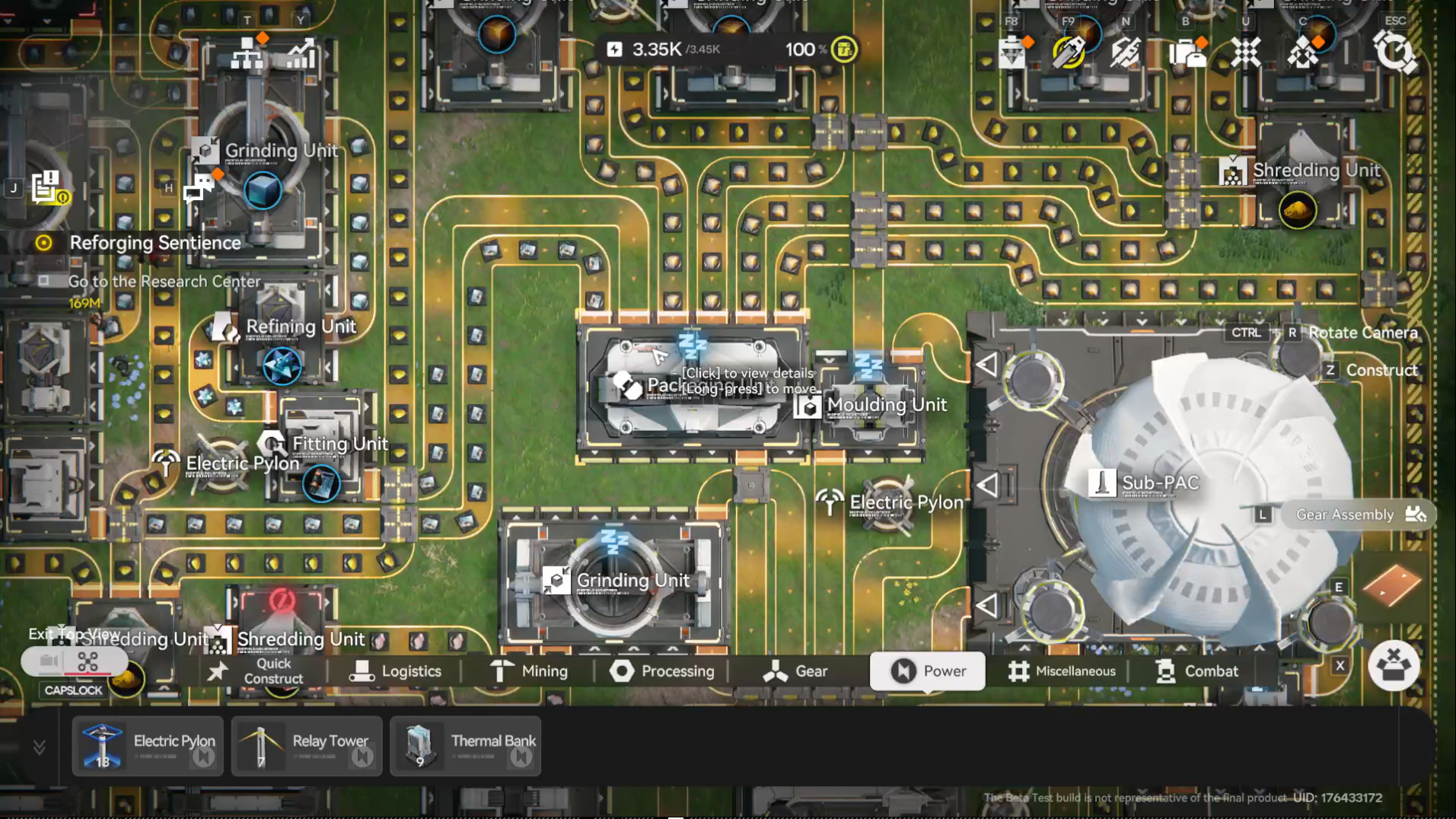Open the hierarchy tree icon marked T
The width and height of the screenshot is (1456, 819).
[247, 53]
